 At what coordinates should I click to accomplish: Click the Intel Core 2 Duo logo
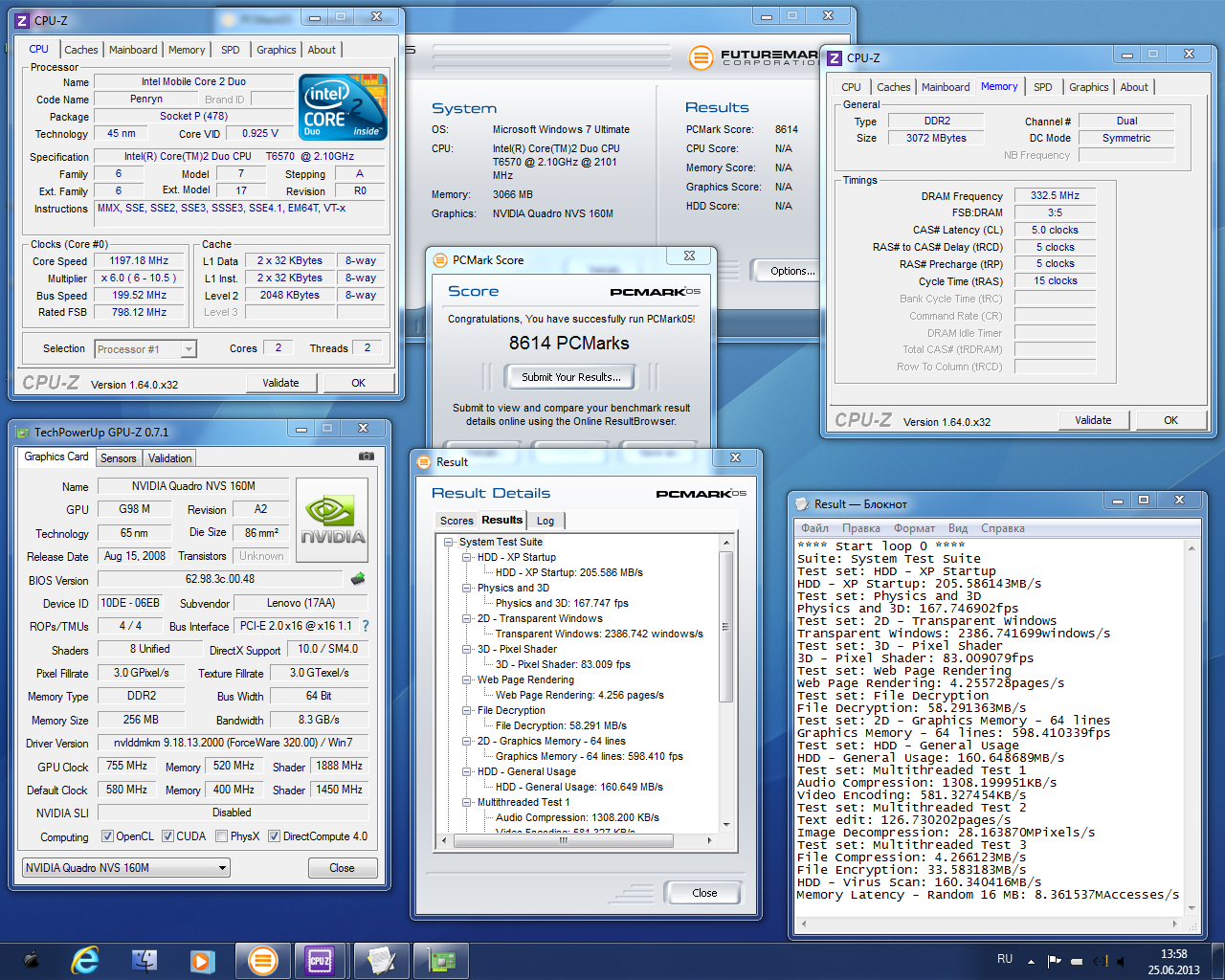coord(343,106)
